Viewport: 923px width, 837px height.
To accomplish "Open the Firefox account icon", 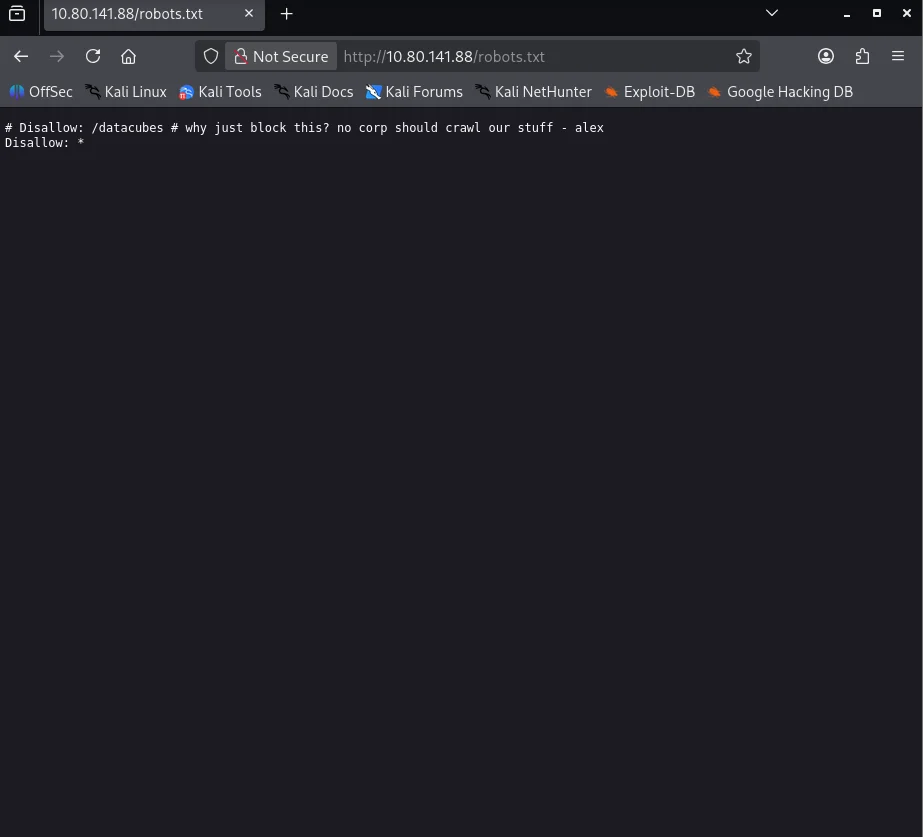I will coord(826,56).
